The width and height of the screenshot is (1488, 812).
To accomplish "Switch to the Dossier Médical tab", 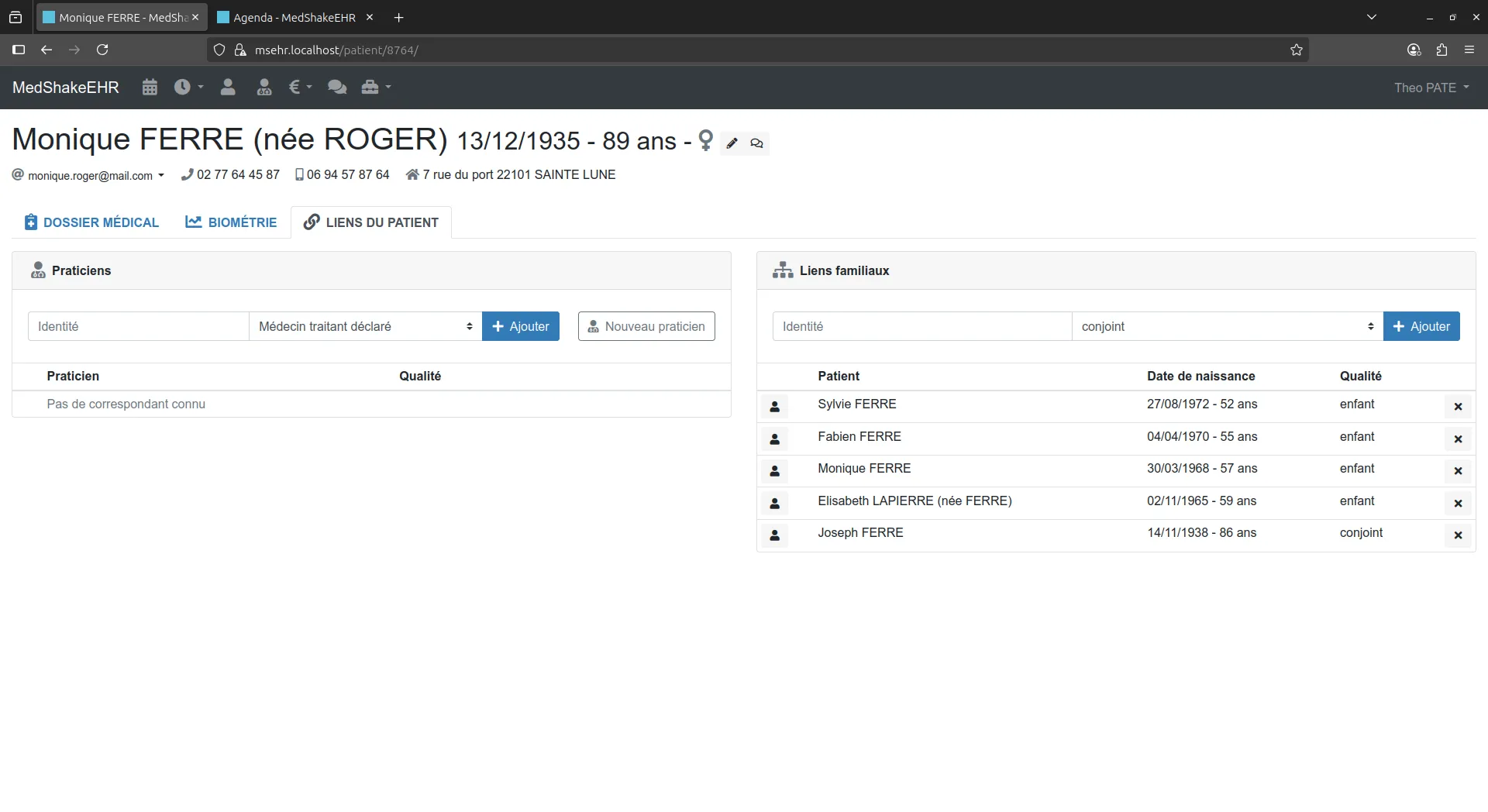I will point(91,222).
